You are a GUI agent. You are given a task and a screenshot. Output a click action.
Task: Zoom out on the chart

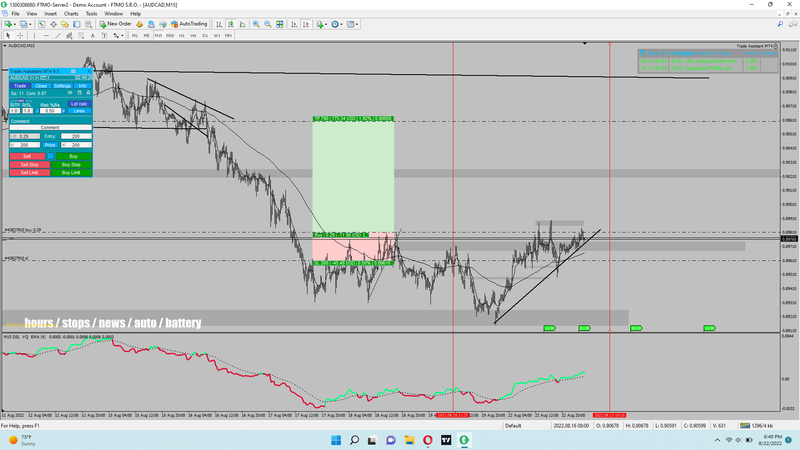(268, 24)
